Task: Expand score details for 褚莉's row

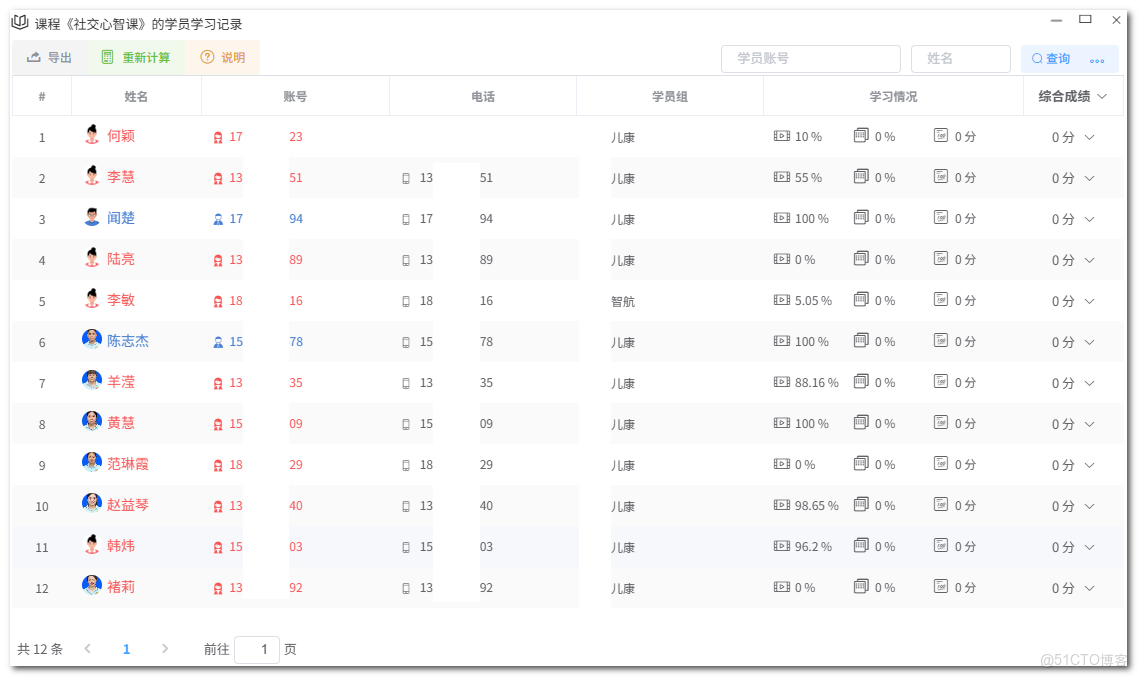Action: (1090, 588)
